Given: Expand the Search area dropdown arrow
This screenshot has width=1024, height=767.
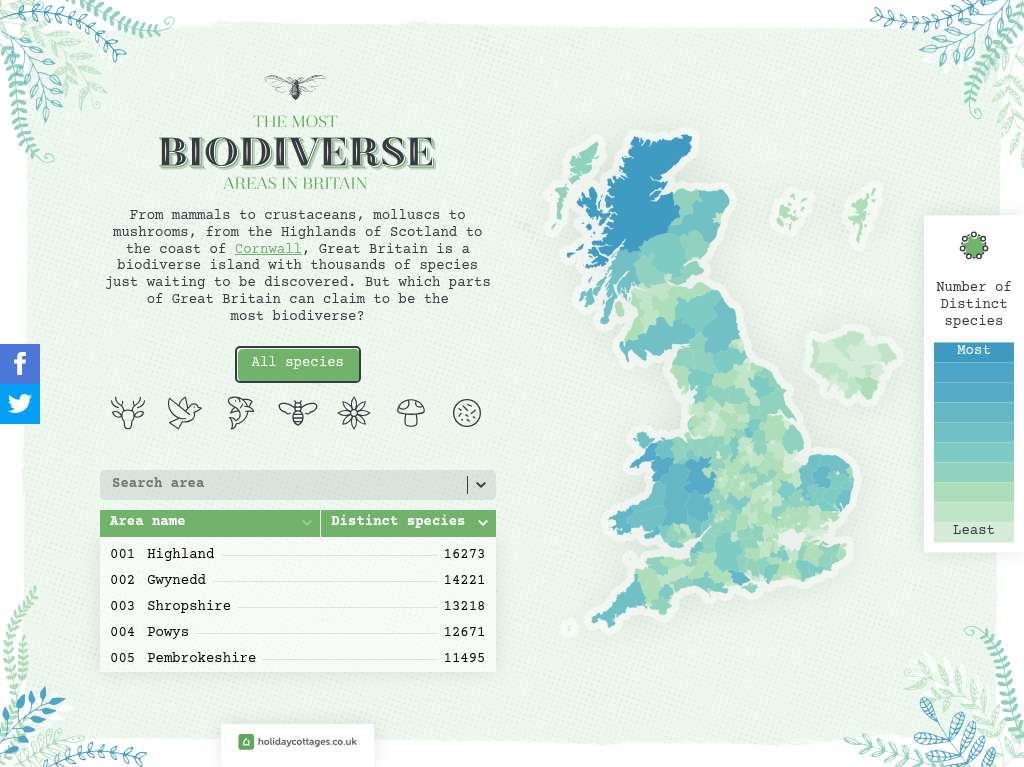Looking at the screenshot, I should [x=481, y=485].
